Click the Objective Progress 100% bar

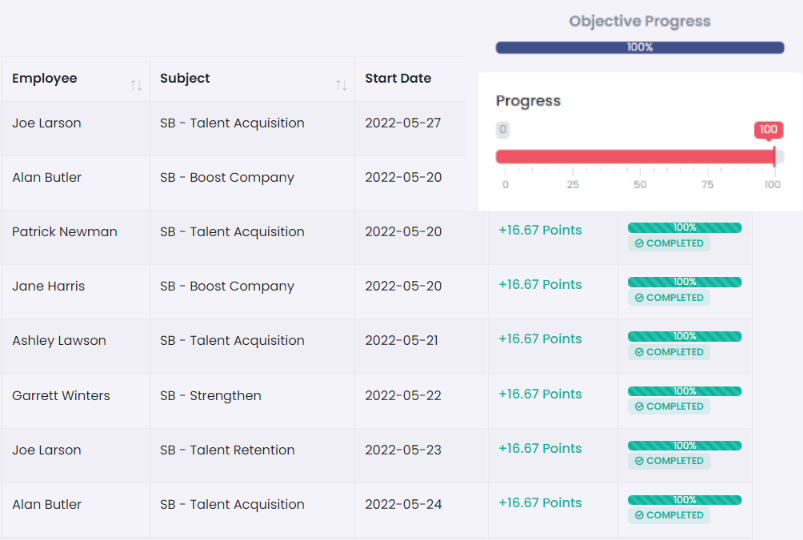pos(640,47)
